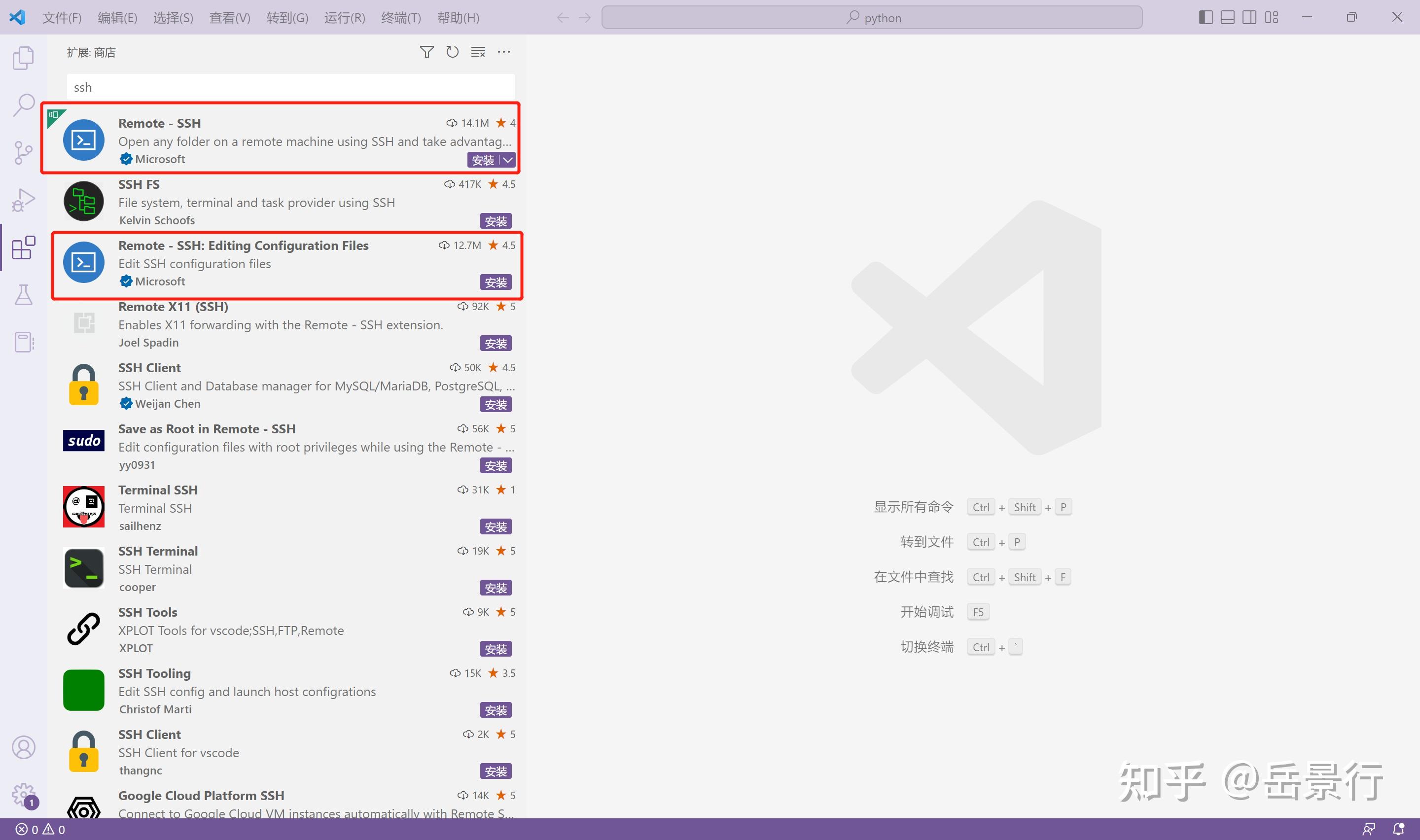Install the Terminal SSH extension
The height and width of the screenshot is (840, 1420).
[x=496, y=527]
